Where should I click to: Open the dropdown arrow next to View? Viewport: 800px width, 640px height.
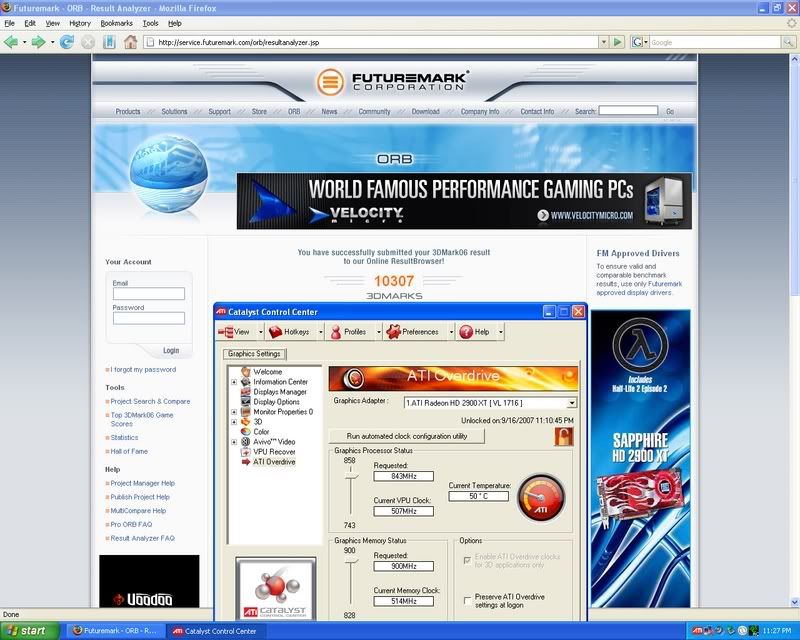coord(260,332)
